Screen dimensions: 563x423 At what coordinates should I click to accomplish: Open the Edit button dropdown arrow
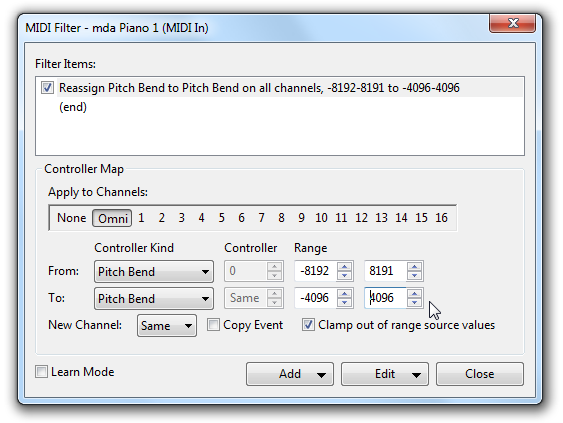[x=417, y=375]
